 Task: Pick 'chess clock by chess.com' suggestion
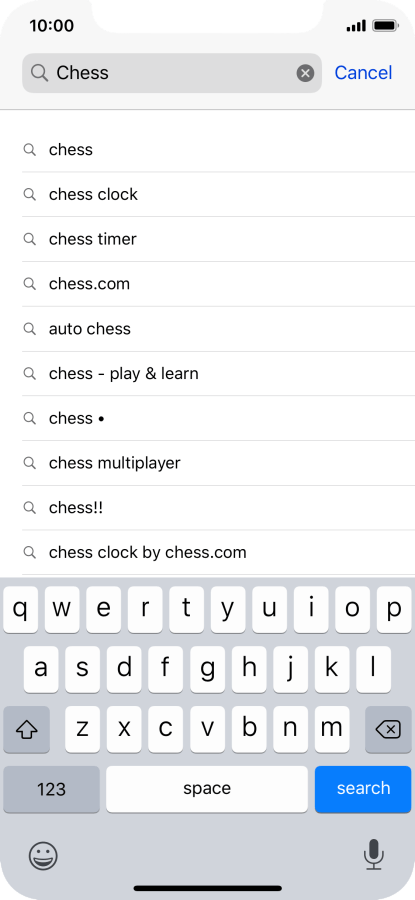[218, 553]
